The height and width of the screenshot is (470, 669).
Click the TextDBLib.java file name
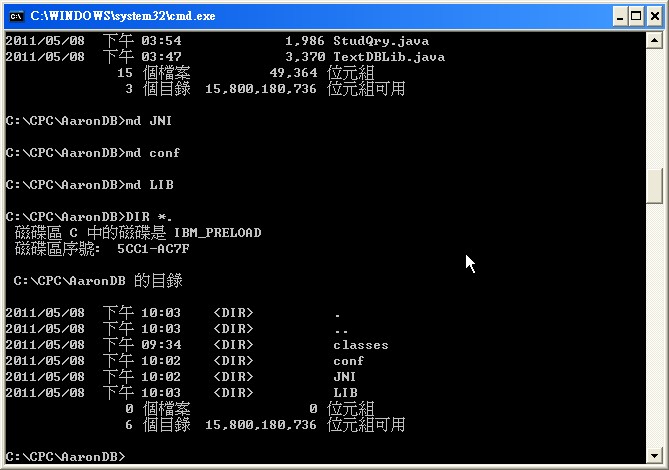[389, 57]
